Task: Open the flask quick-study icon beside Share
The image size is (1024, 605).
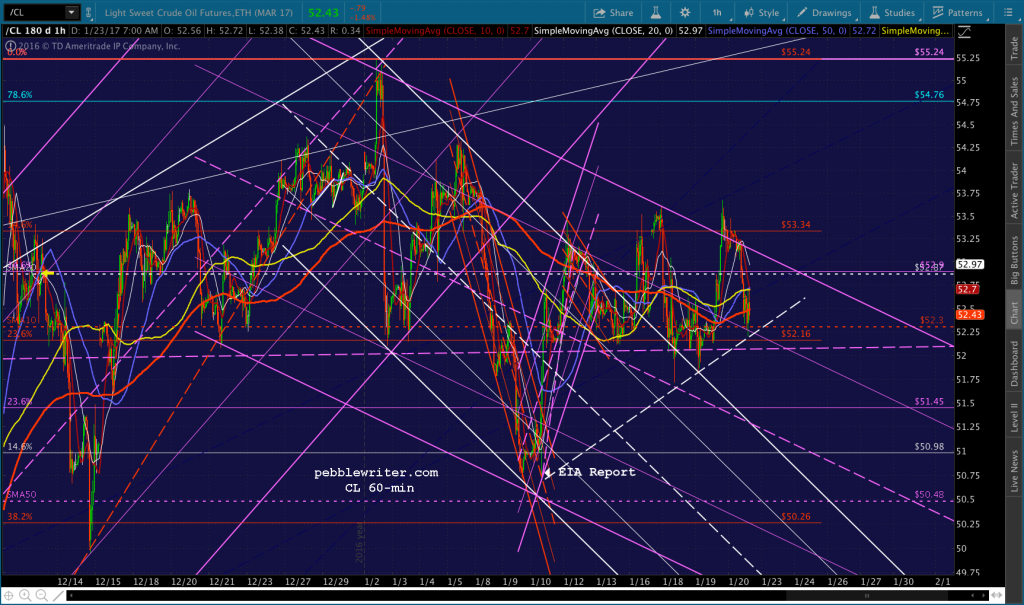Action: coord(656,12)
